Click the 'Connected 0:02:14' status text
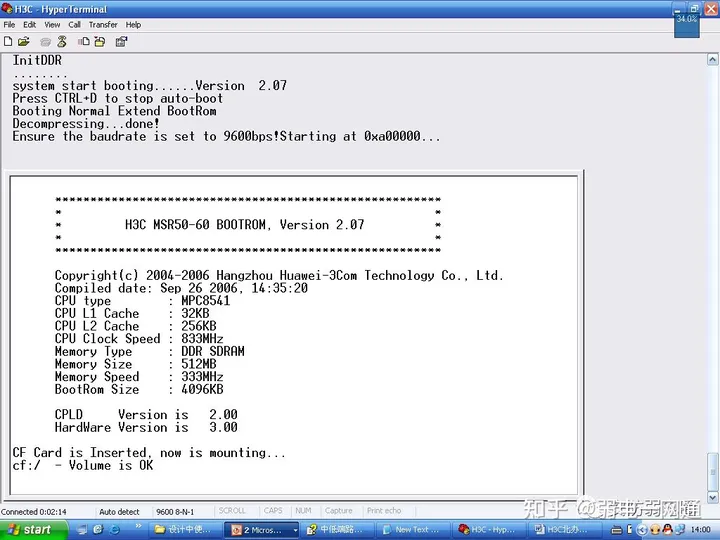Viewport: 720px width, 540px height. click(x=34, y=512)
